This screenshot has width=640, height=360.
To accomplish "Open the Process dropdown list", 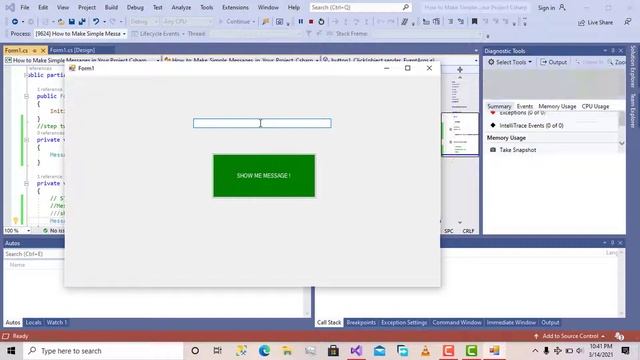I will 80,33.
